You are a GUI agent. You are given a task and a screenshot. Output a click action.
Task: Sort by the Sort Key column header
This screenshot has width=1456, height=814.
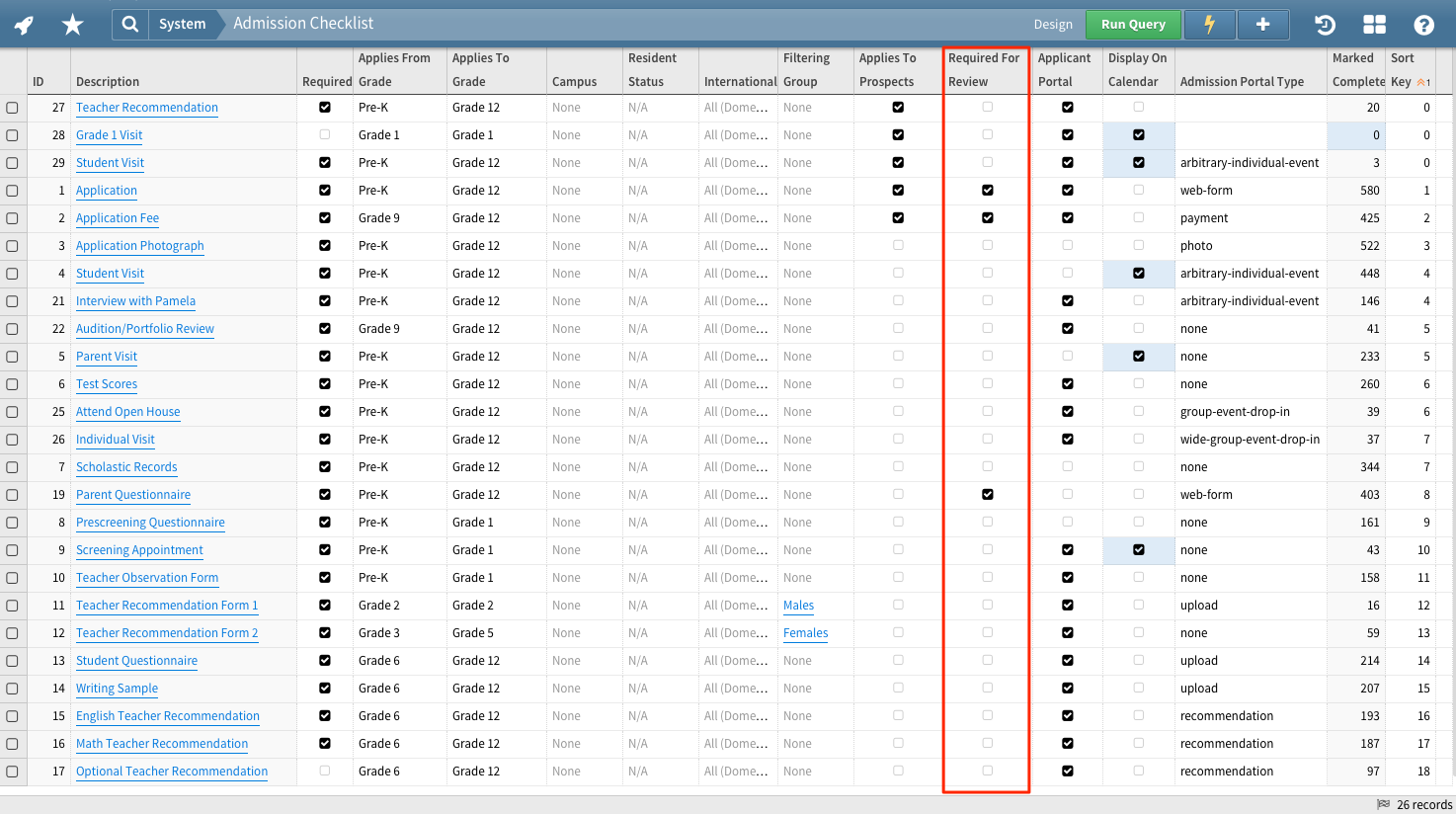click(x=1410, y=70)
